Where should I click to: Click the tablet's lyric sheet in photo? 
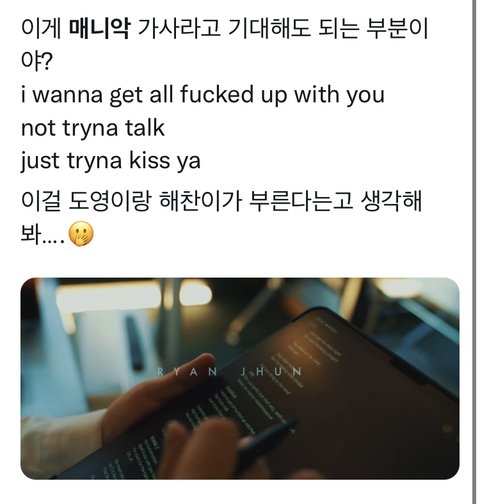[x=233, y=400]
